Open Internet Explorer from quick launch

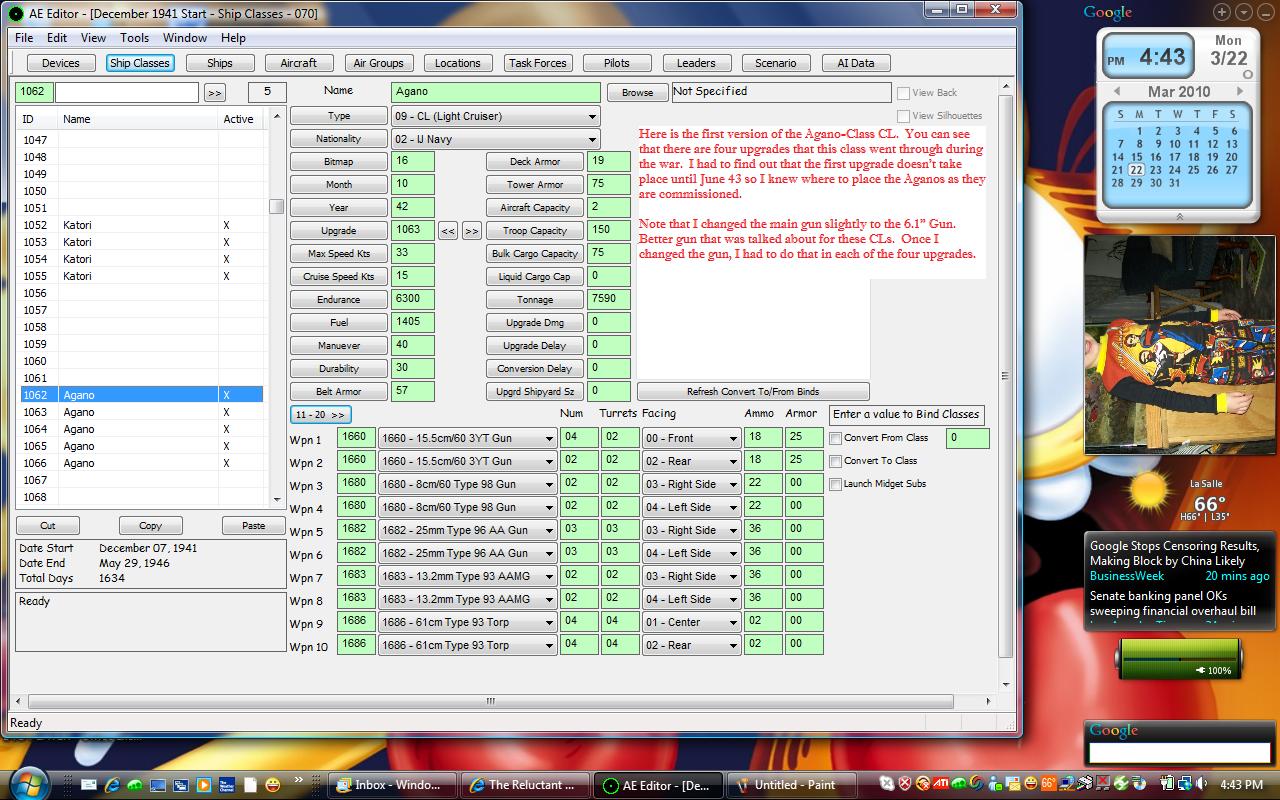pos(112,785)
